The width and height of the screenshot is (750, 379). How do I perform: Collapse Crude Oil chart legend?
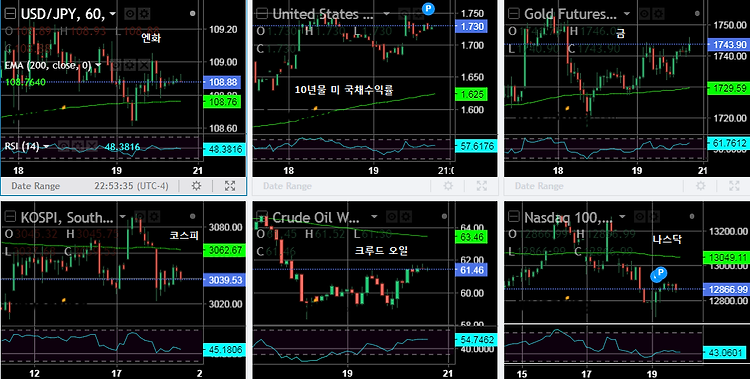point(262,217)
